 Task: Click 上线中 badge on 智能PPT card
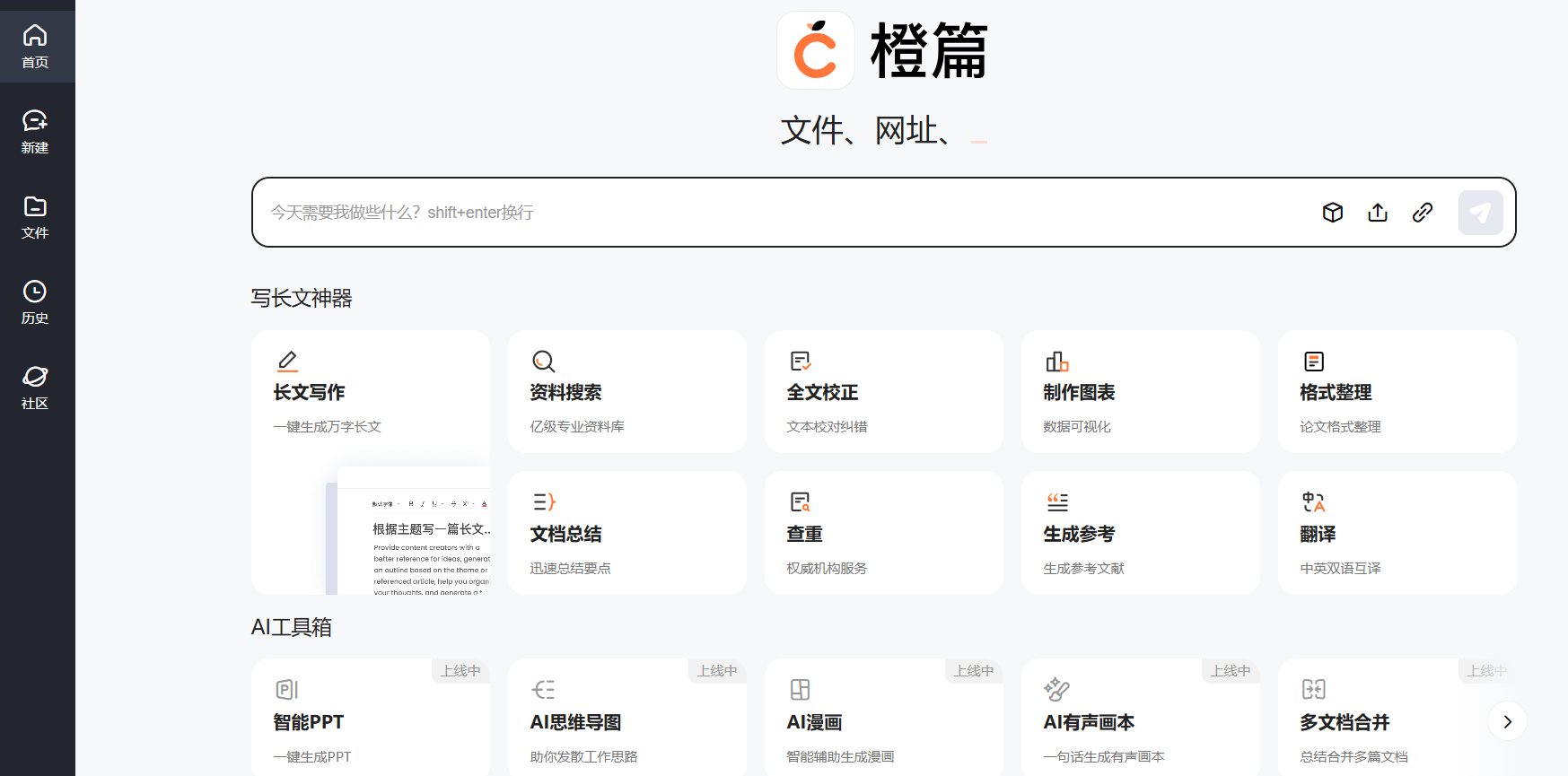coord(460,671)
